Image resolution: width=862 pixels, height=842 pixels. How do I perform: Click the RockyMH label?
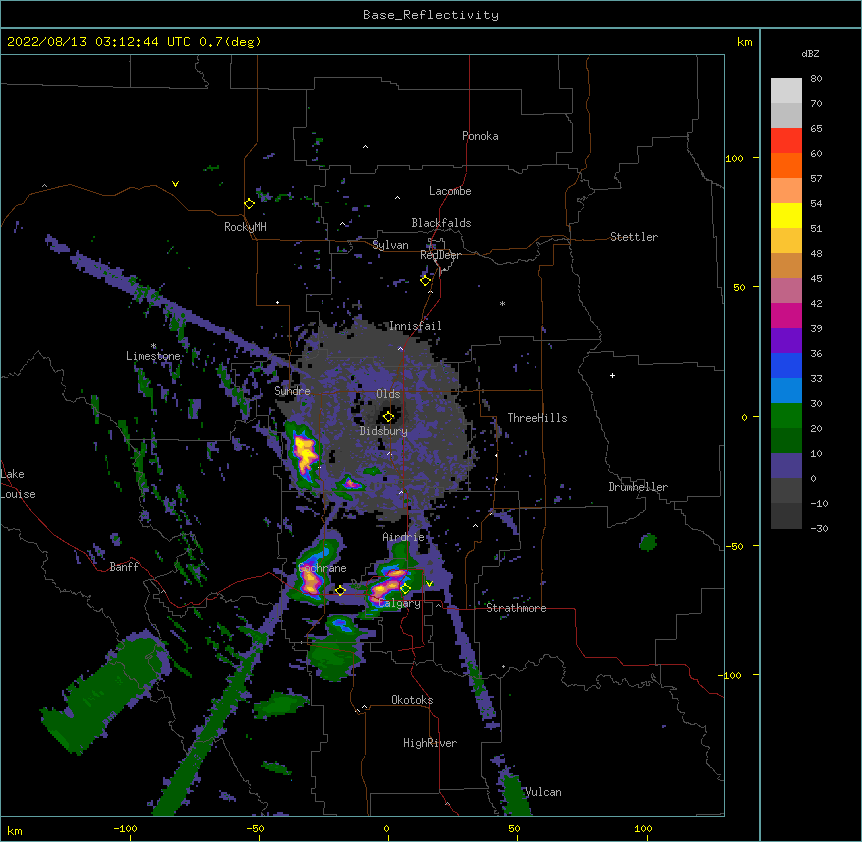(245, 227)
